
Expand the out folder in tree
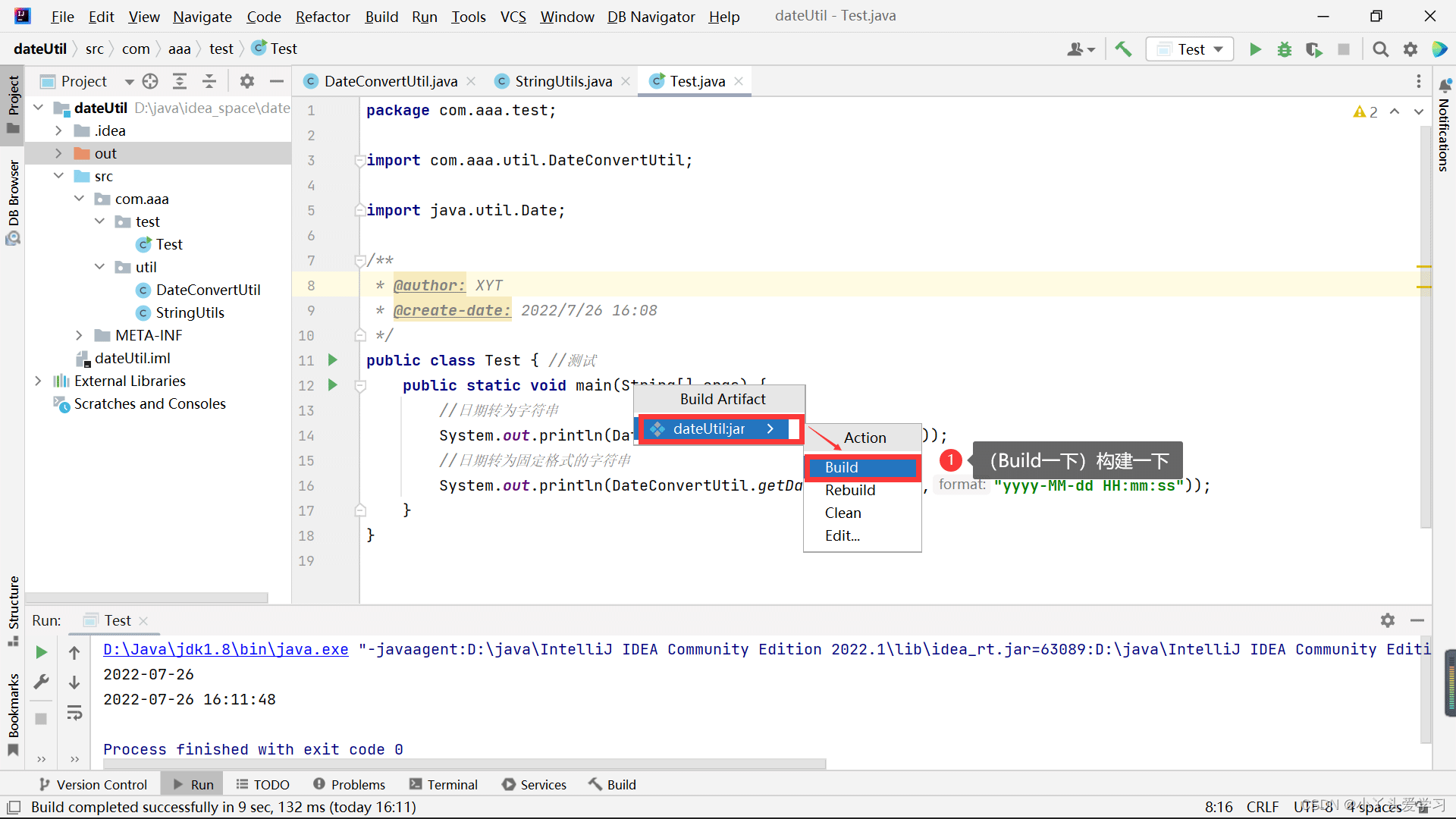pyautogui.click(x=58, y=153)
